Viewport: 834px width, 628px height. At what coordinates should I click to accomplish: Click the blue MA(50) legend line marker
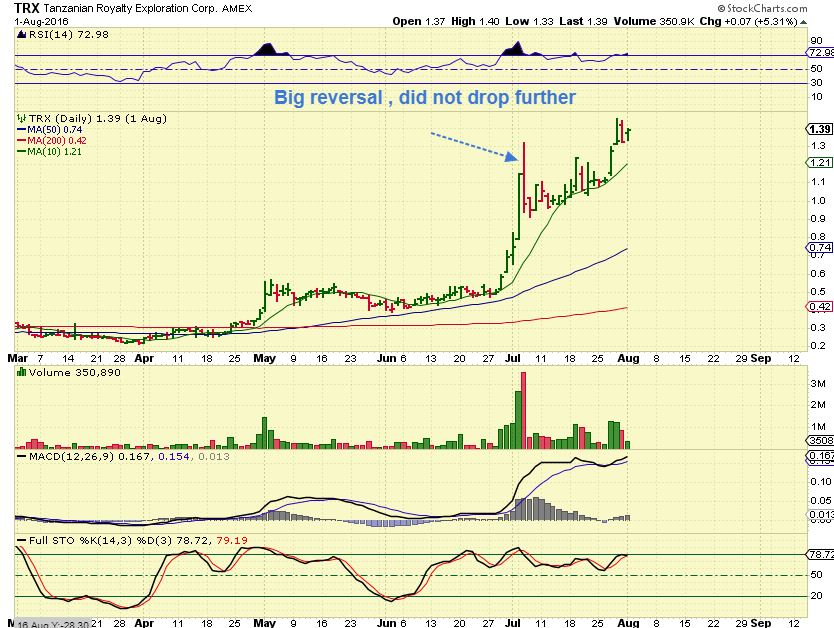click(22, 130)
